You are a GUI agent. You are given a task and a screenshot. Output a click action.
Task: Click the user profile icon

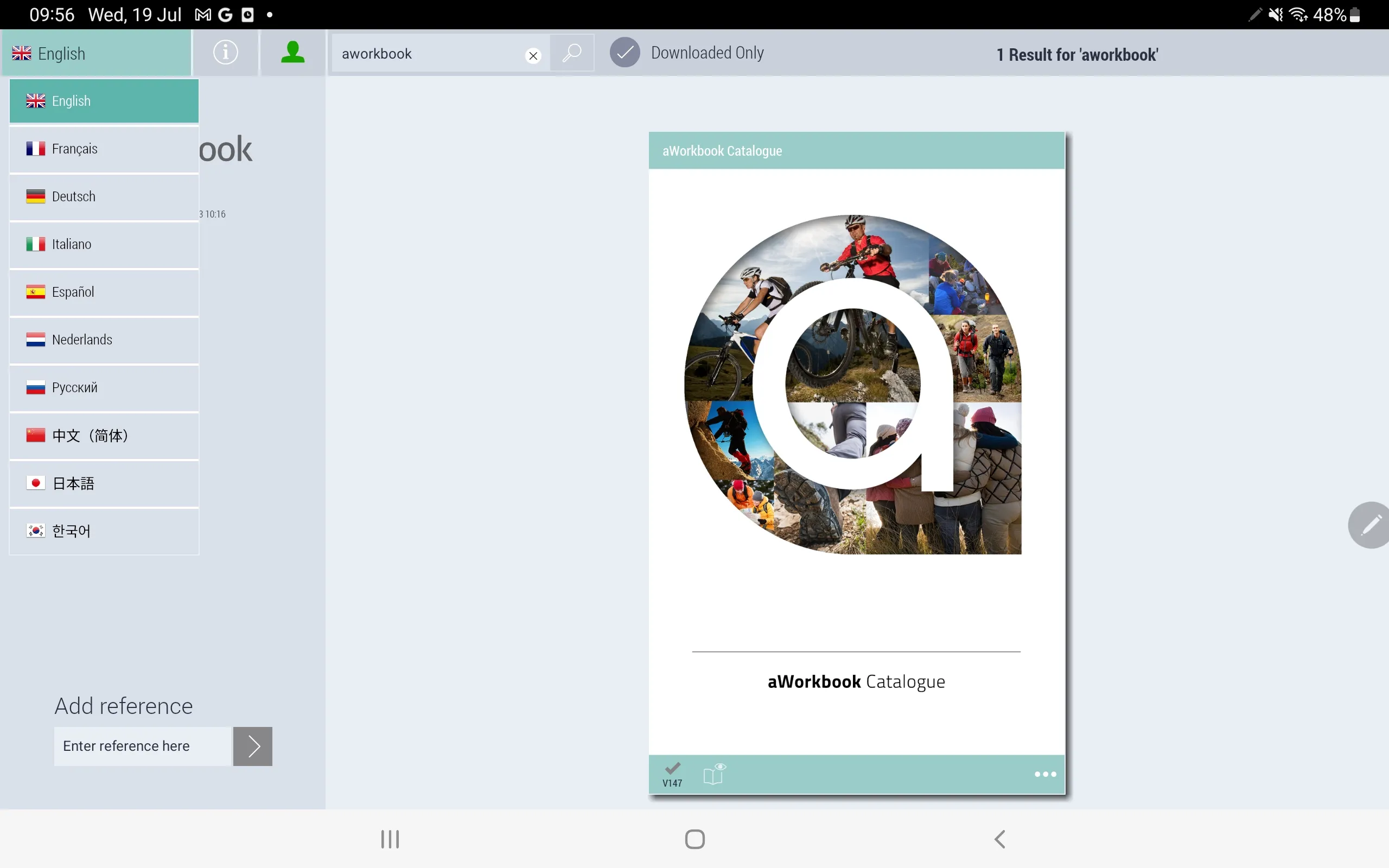click(x=293, y=53)
